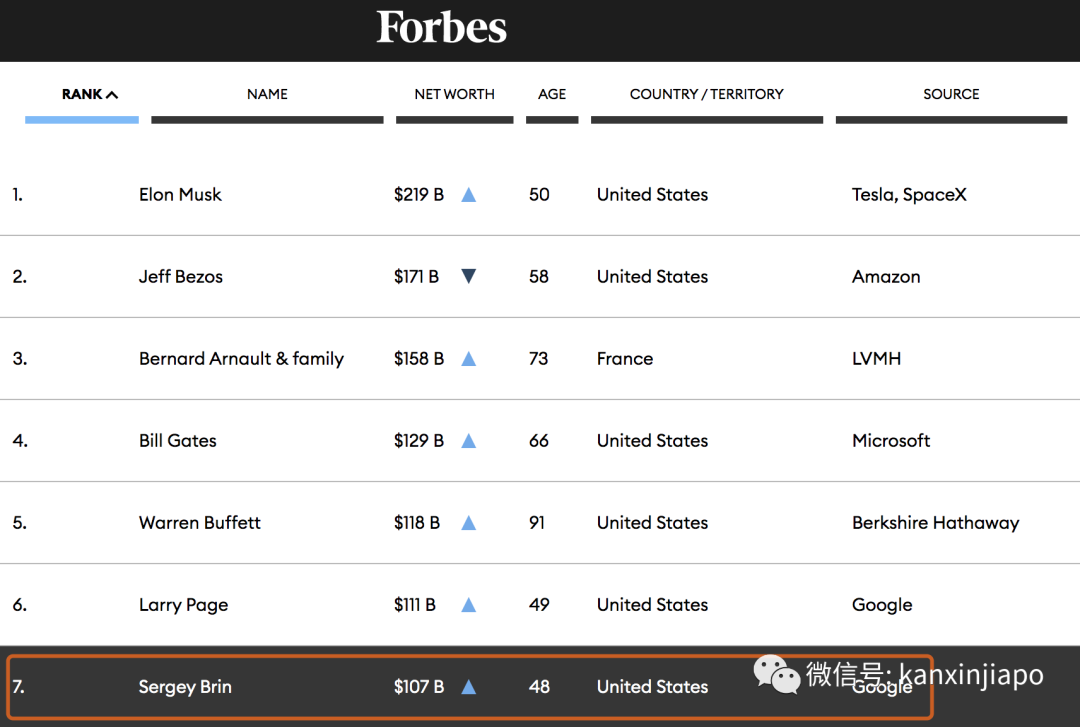
Task: Click age 91 in Warren Buffett's row
Action: tap(537, 522)
